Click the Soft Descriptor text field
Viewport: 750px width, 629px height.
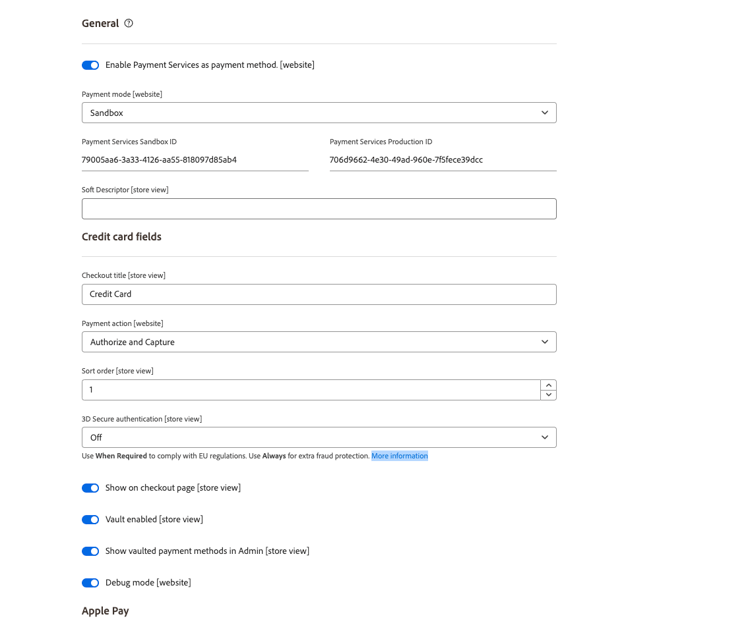(318, 209)
